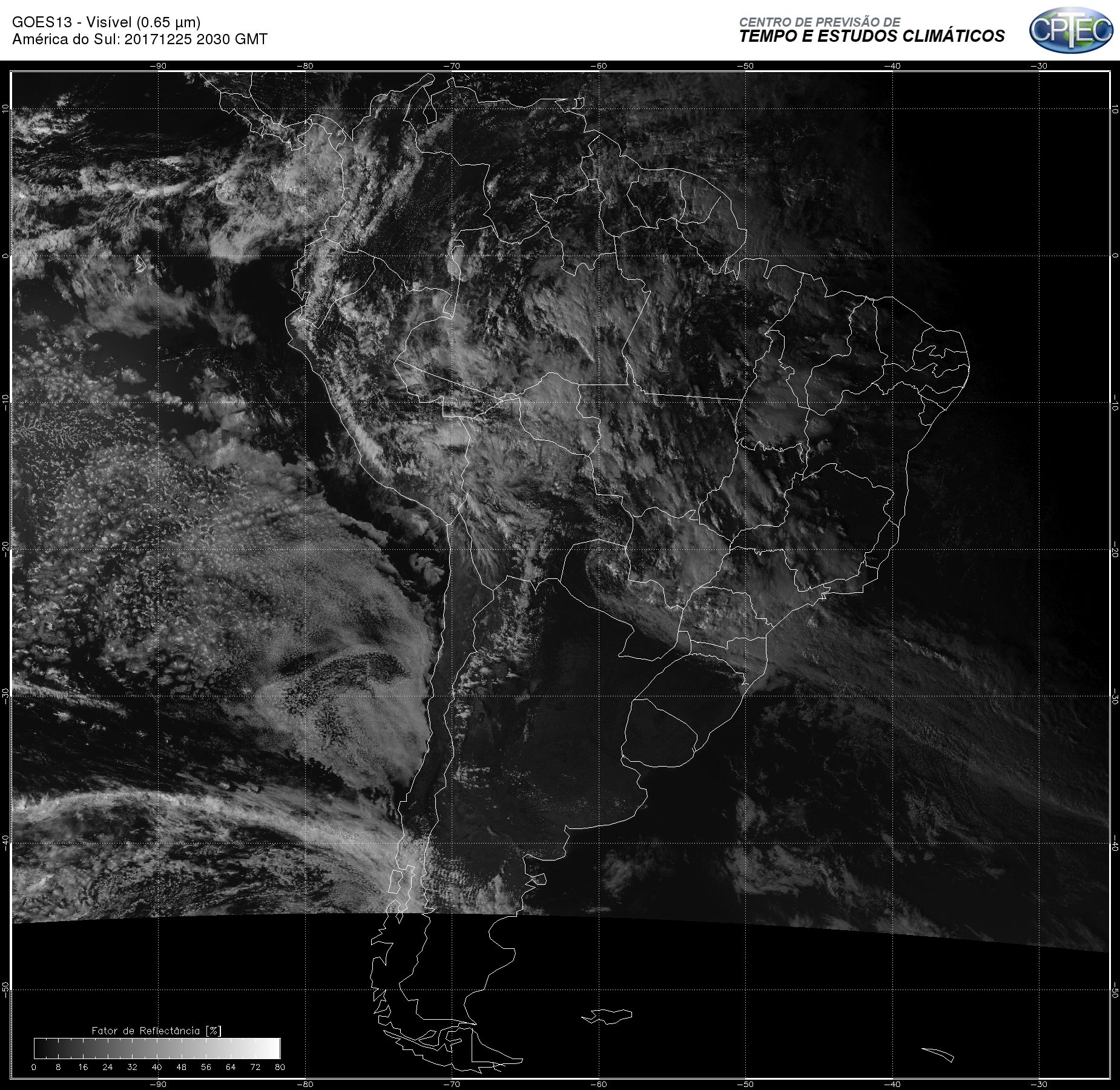Click the '-30' longitude label at top
This screenshot has height=1090, width=1120.
(1039, 66)
